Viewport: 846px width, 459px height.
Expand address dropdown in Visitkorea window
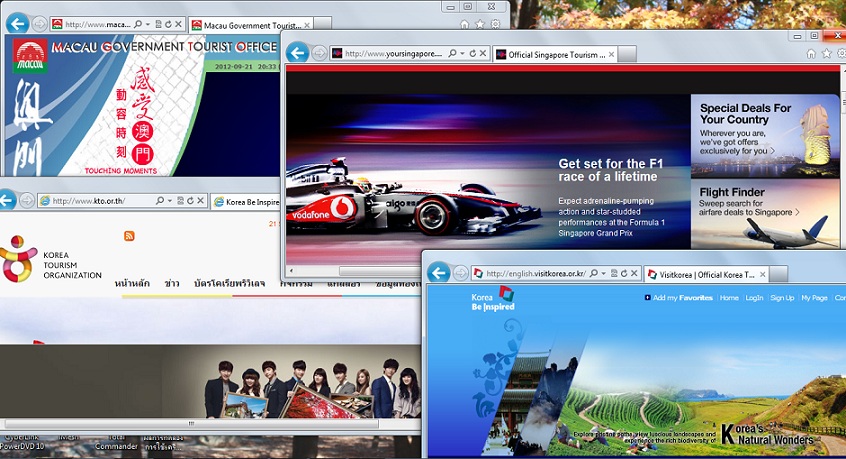pos(603,274)
